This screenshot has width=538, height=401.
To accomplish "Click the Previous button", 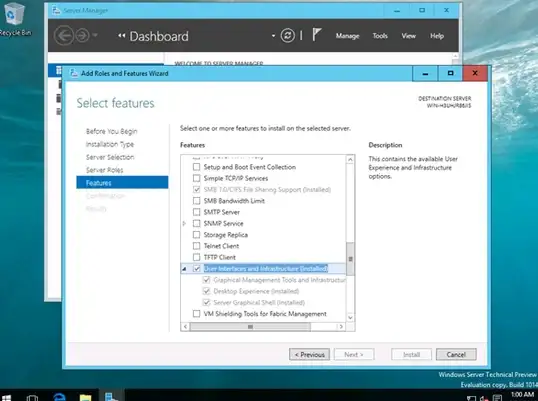I will tap(309, 354).
